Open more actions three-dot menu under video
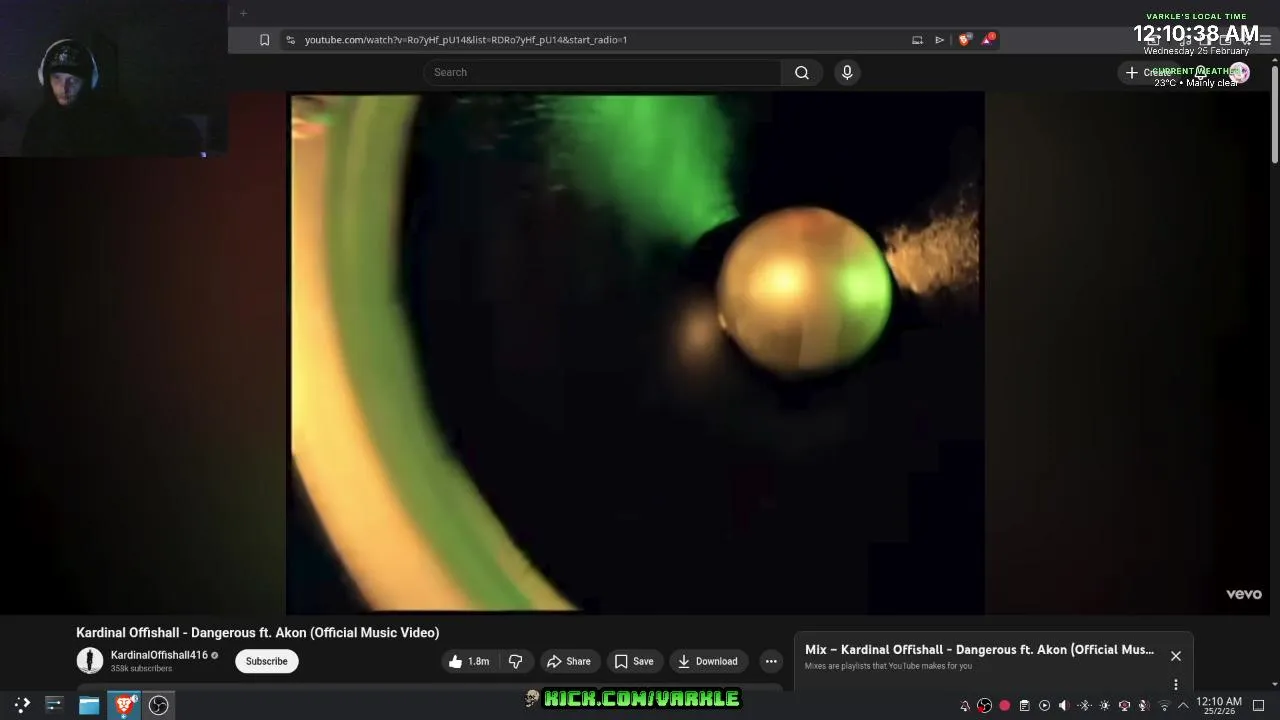Image resolution: width=1280 pixels, height=720 pixels. point(771,661)
